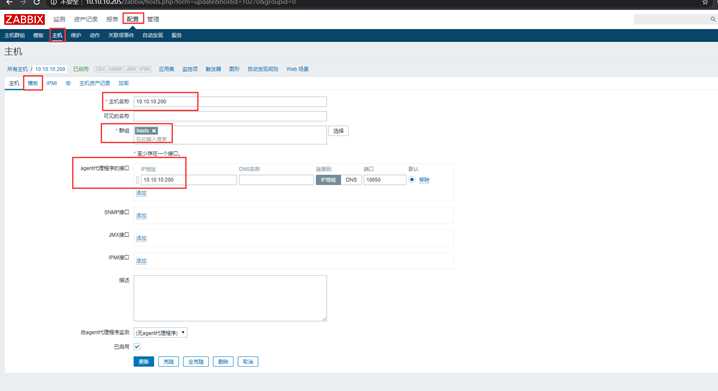Open the agent proxy monitoring dropdown

point(160,332)
